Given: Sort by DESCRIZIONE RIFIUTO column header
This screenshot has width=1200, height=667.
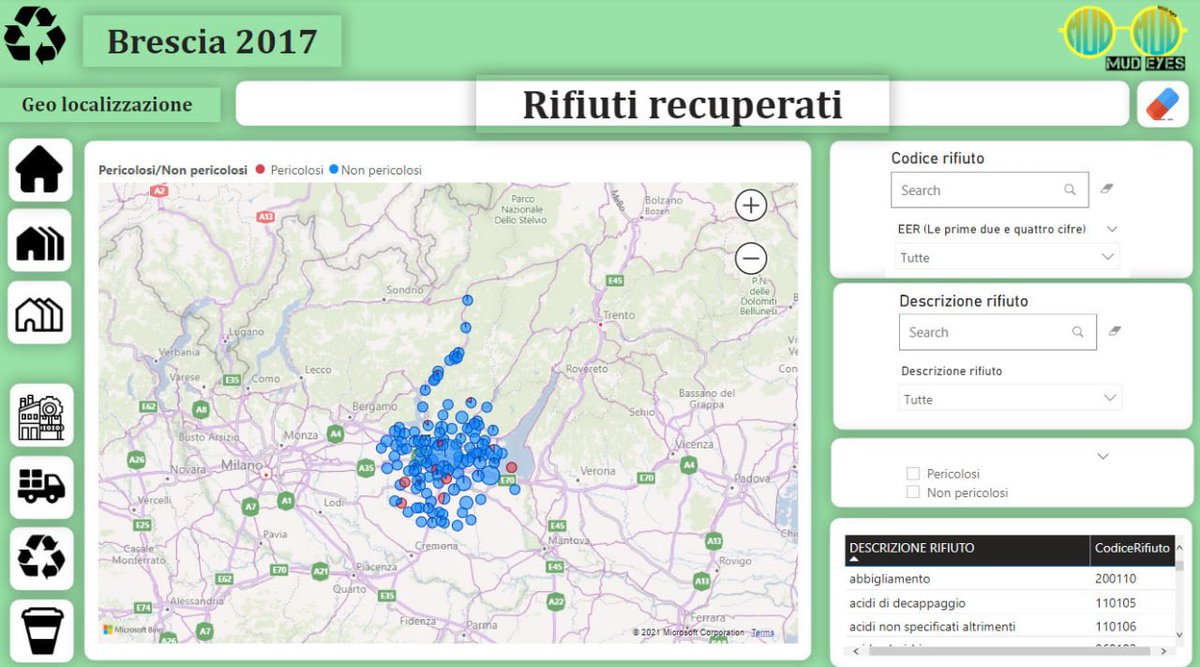Looking at the screenshot, I should tap(967, 549).
